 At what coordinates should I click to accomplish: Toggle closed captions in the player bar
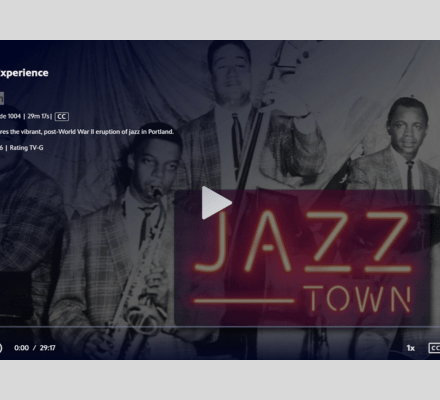click(x=434, y=348)
